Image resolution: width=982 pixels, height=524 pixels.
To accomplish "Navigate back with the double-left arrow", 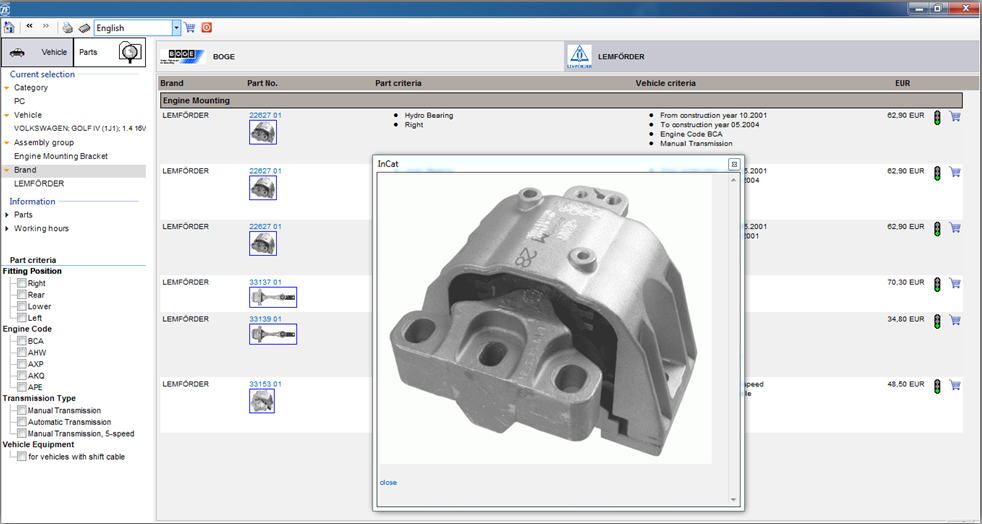I will [x=29, y=26].
